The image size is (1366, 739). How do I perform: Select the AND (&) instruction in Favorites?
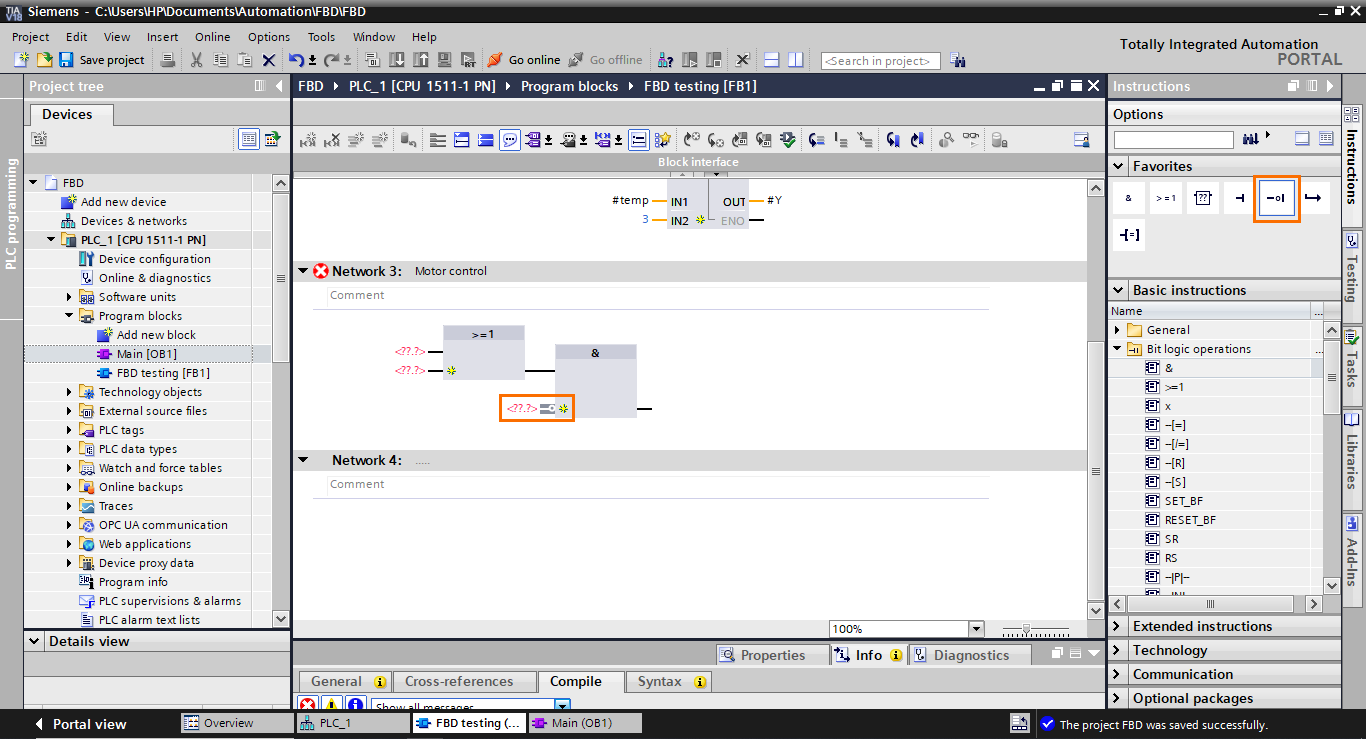1128,197
